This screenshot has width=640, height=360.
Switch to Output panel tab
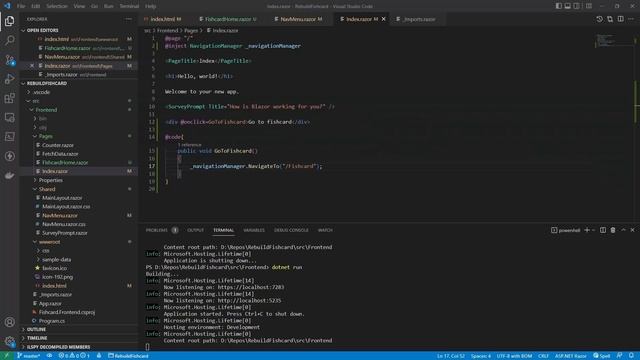coord(195,230)
